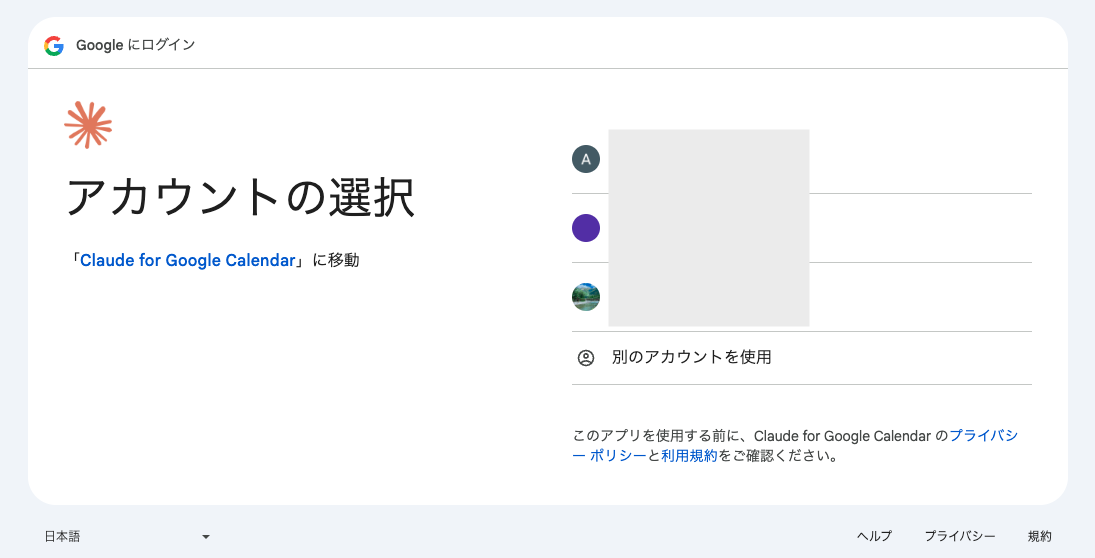Open the 利用規約 terms link

[689, 456]
